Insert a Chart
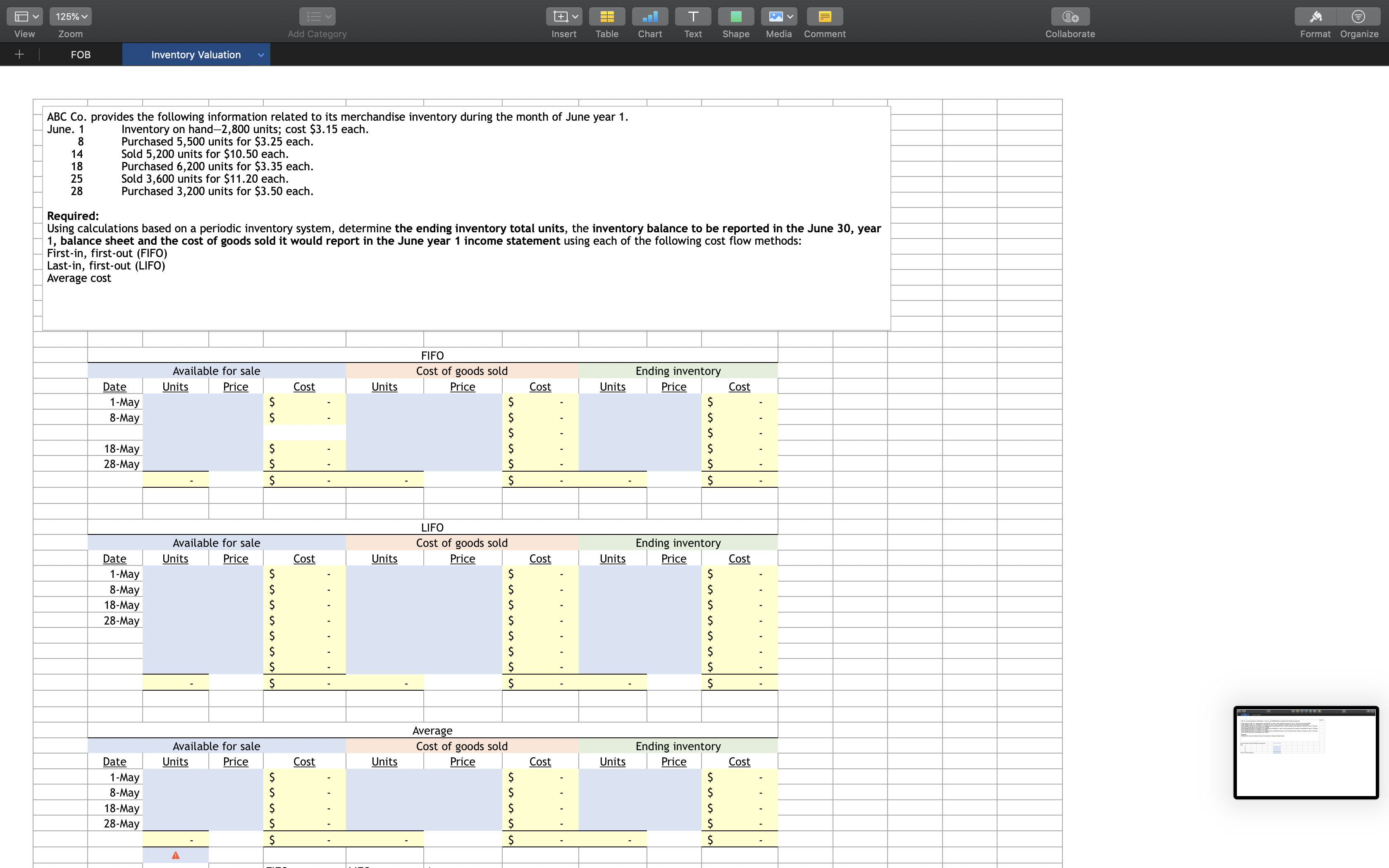This screenshot has width=1389, height=868. pos(649,17)
